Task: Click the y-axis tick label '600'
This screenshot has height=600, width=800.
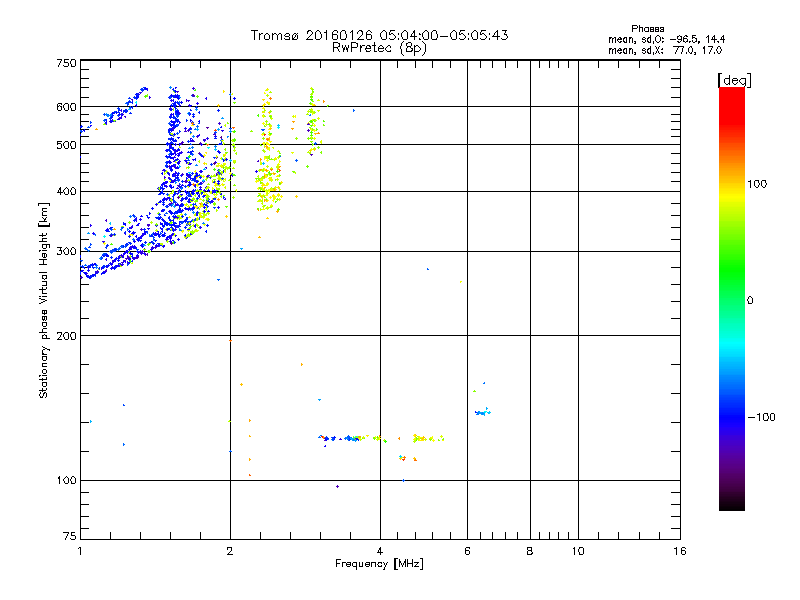Action: point(66,107)
